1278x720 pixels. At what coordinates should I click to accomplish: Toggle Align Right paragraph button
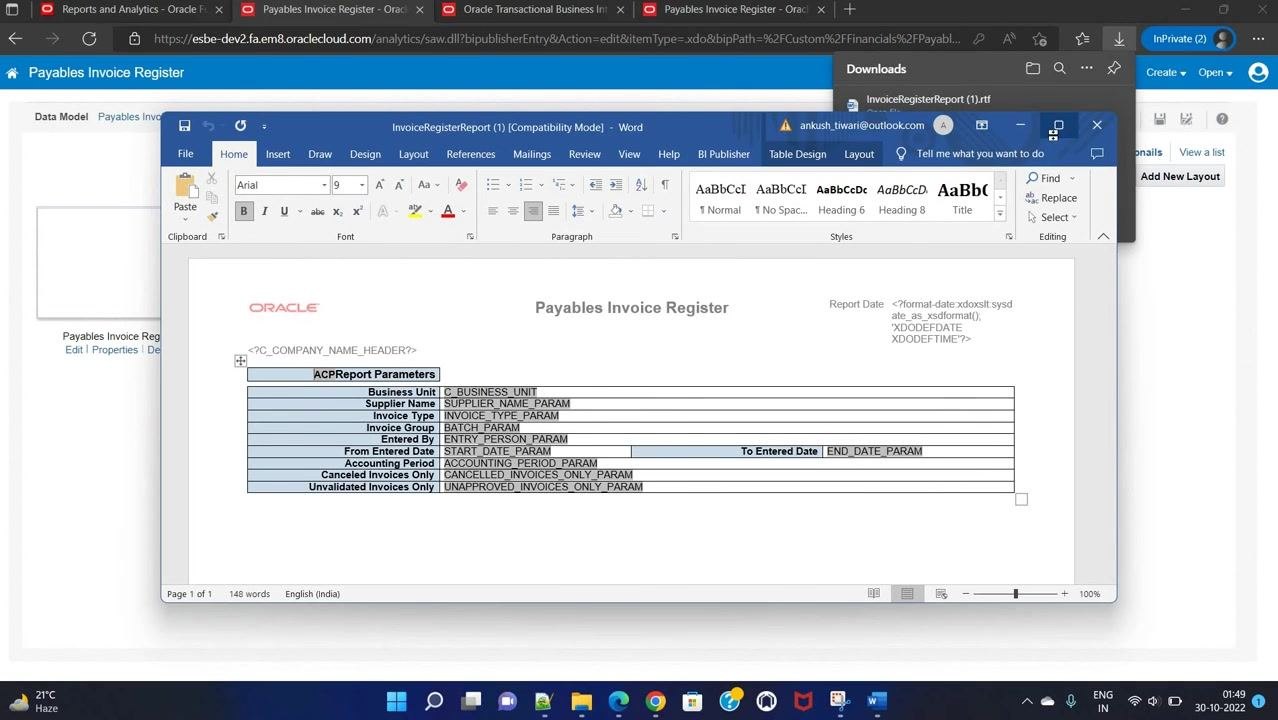coord(533,211)
